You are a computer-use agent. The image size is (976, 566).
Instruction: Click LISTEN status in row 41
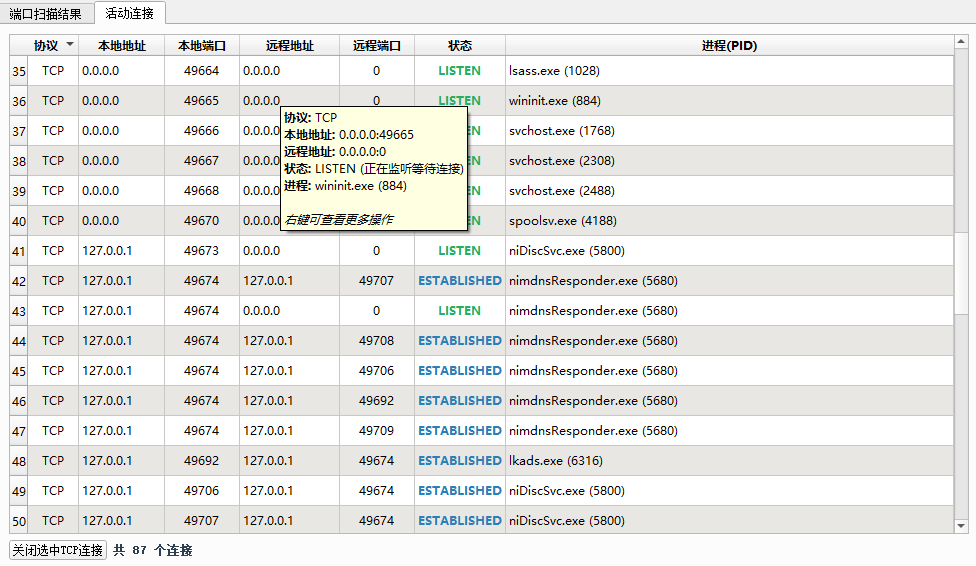pyautogui.click(x=460, y=251)
